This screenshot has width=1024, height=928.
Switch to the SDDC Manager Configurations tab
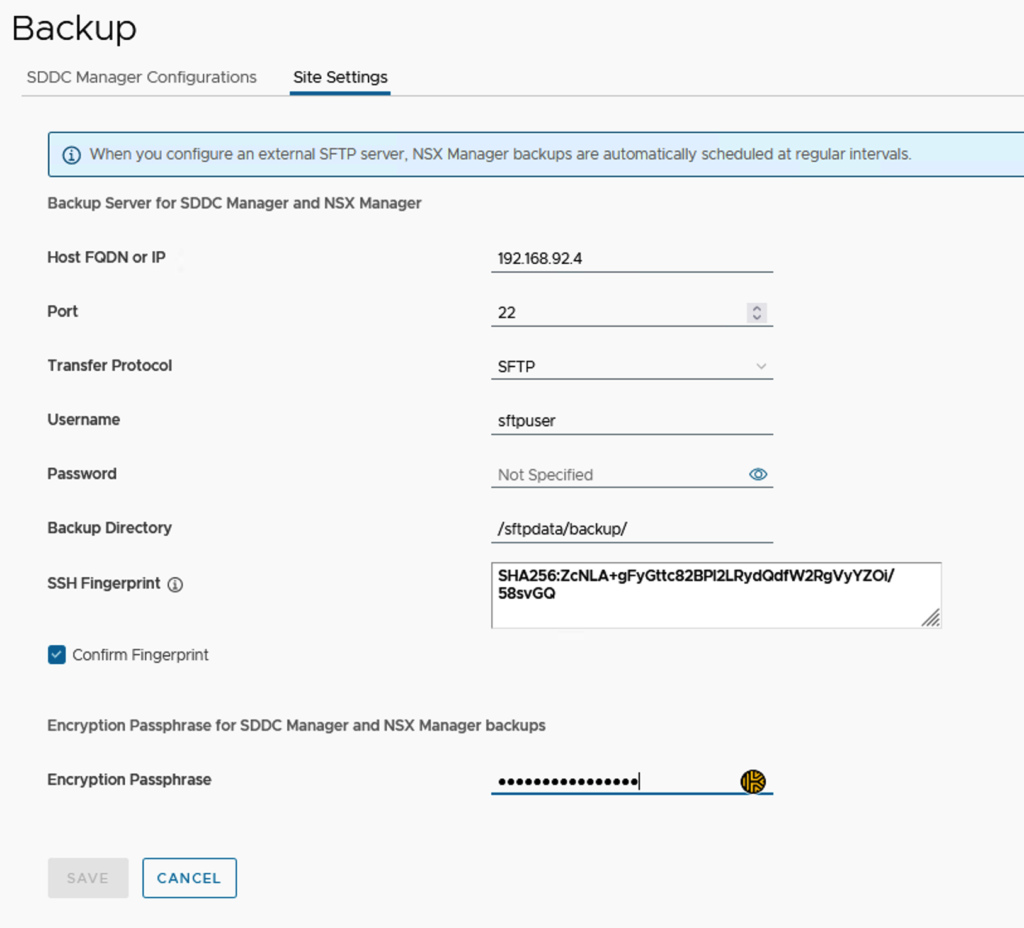click(x=142, y=77)
